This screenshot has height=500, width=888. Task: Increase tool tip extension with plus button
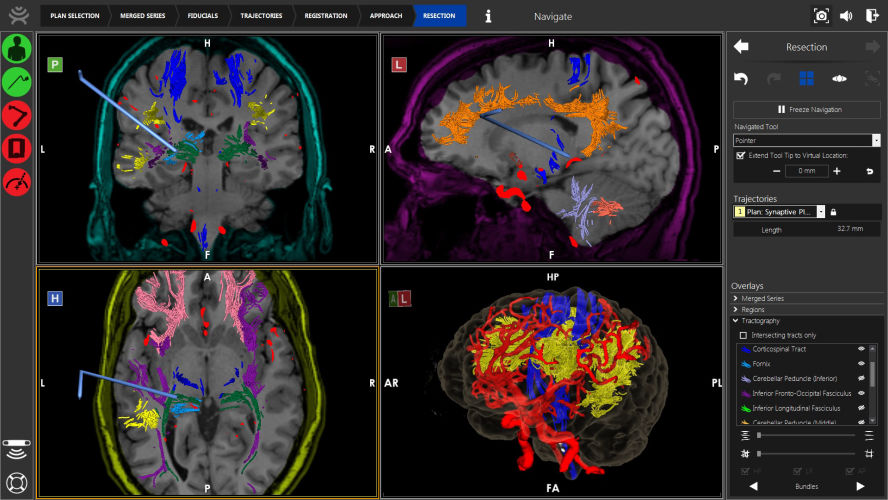click(837, 171)
